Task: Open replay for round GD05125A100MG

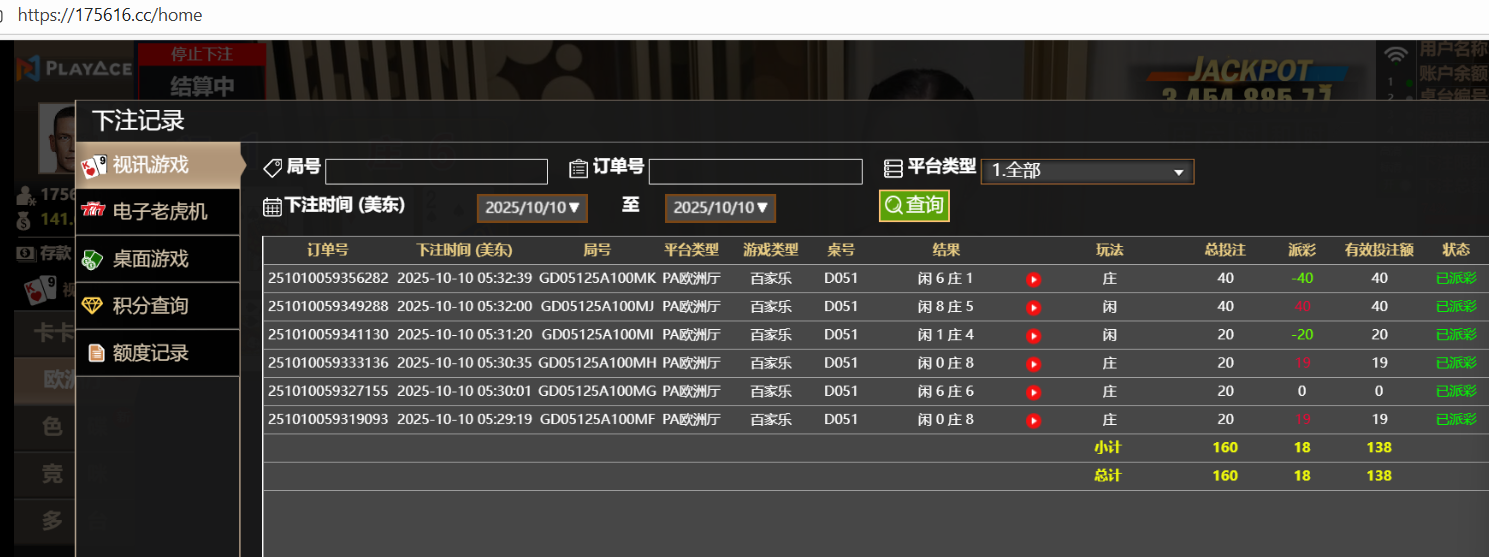Action: 1034,392
